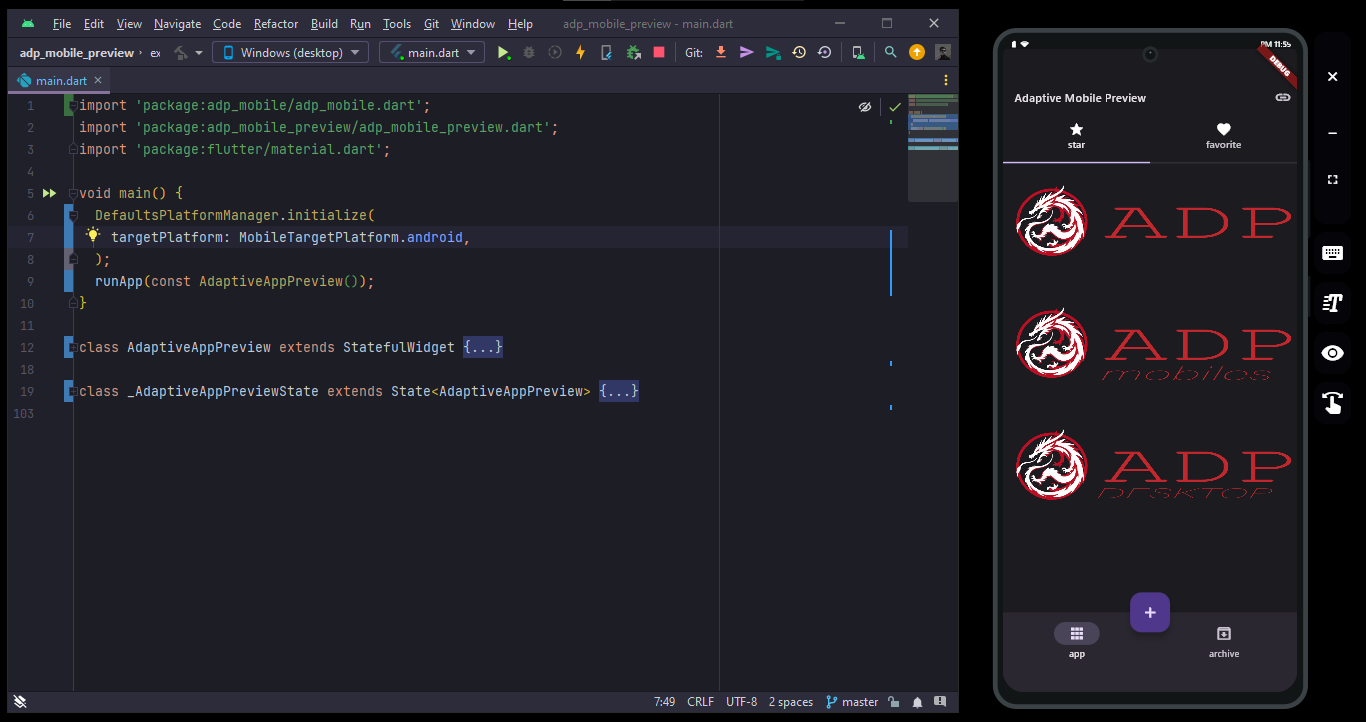Click the Git Push green arrow icon
1366x722 pixels.
pos(773,52)
